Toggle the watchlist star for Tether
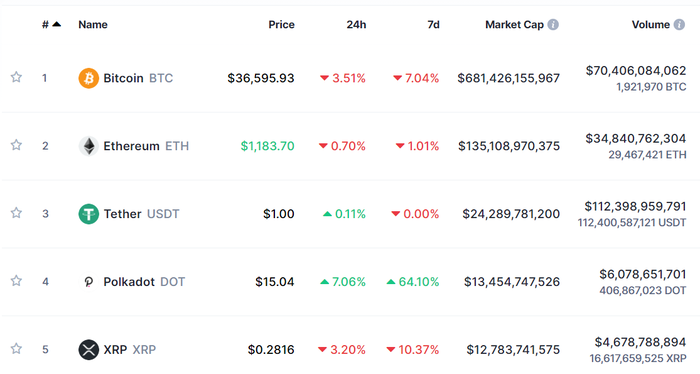Viewport: 700px width, 374px height. pyautogui.click(x=16, y=213)
